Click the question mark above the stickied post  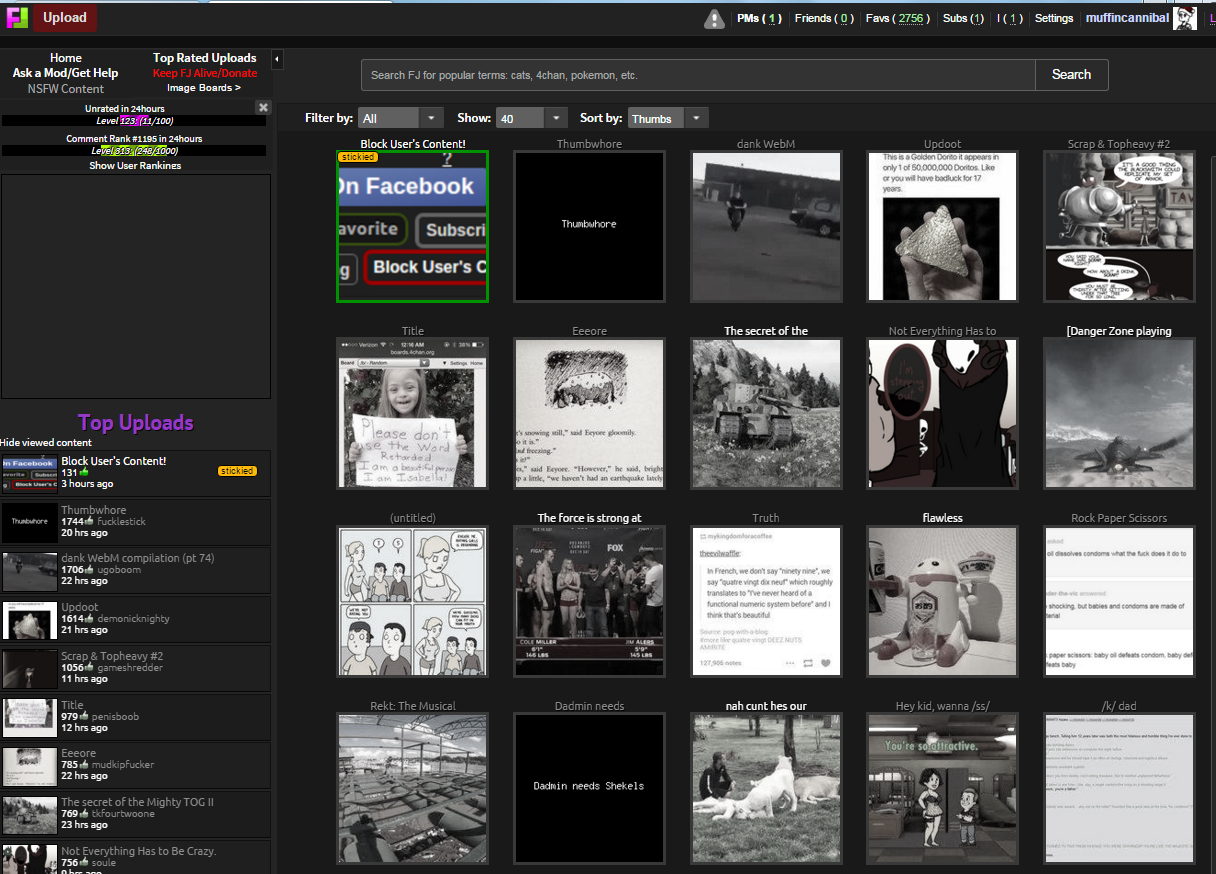448,159
